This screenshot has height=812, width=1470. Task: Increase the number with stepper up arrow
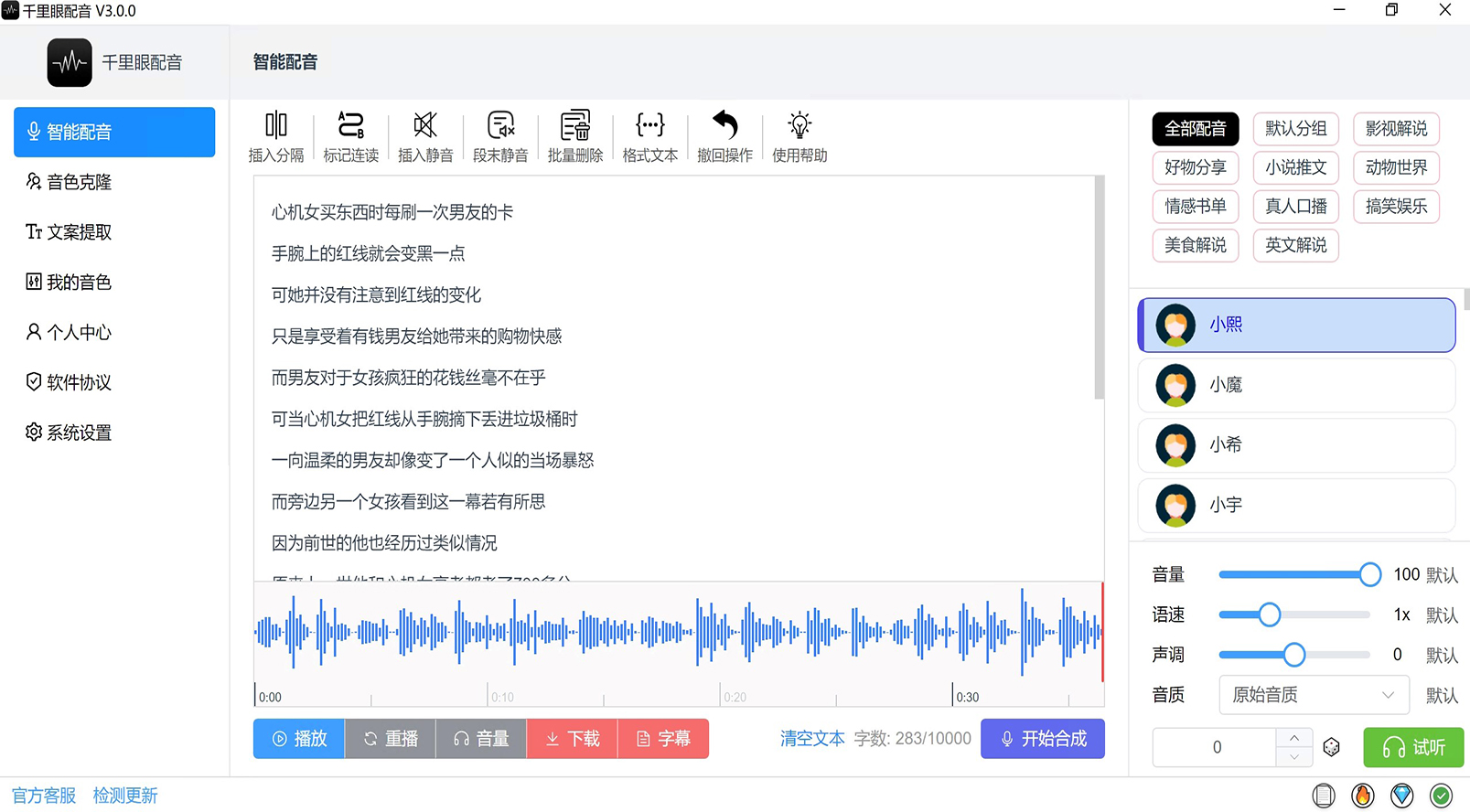pyautogui.click(x=1294, y=738)
